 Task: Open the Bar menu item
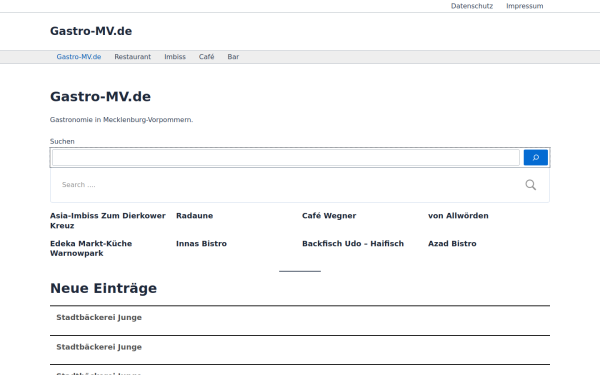pos(233,57)
